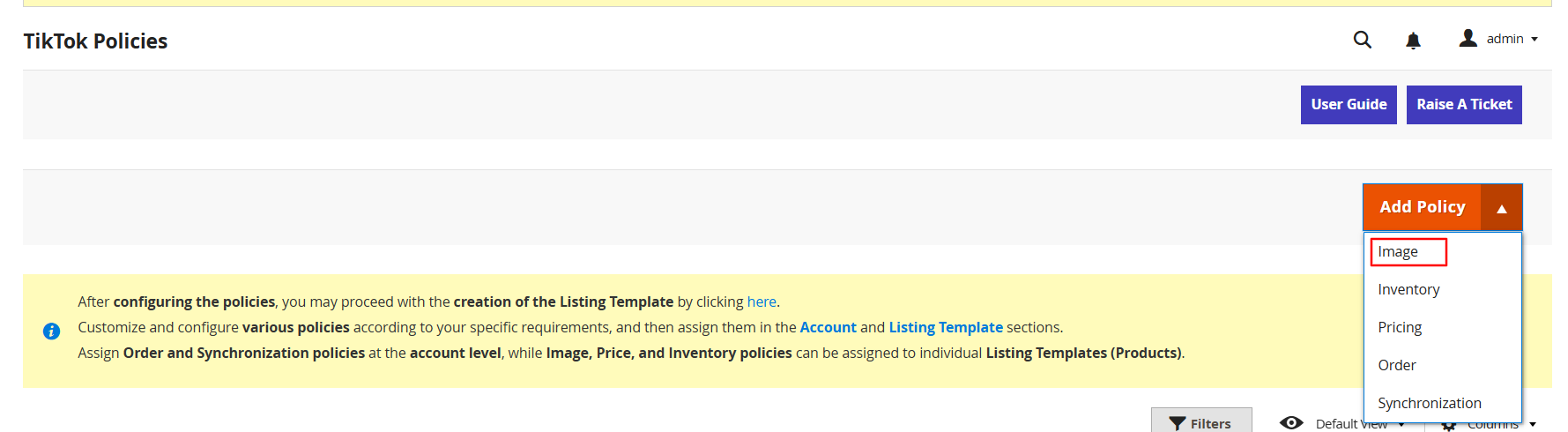
Task: Click the TikTok Policies page title
Action: tap(95, 41)
